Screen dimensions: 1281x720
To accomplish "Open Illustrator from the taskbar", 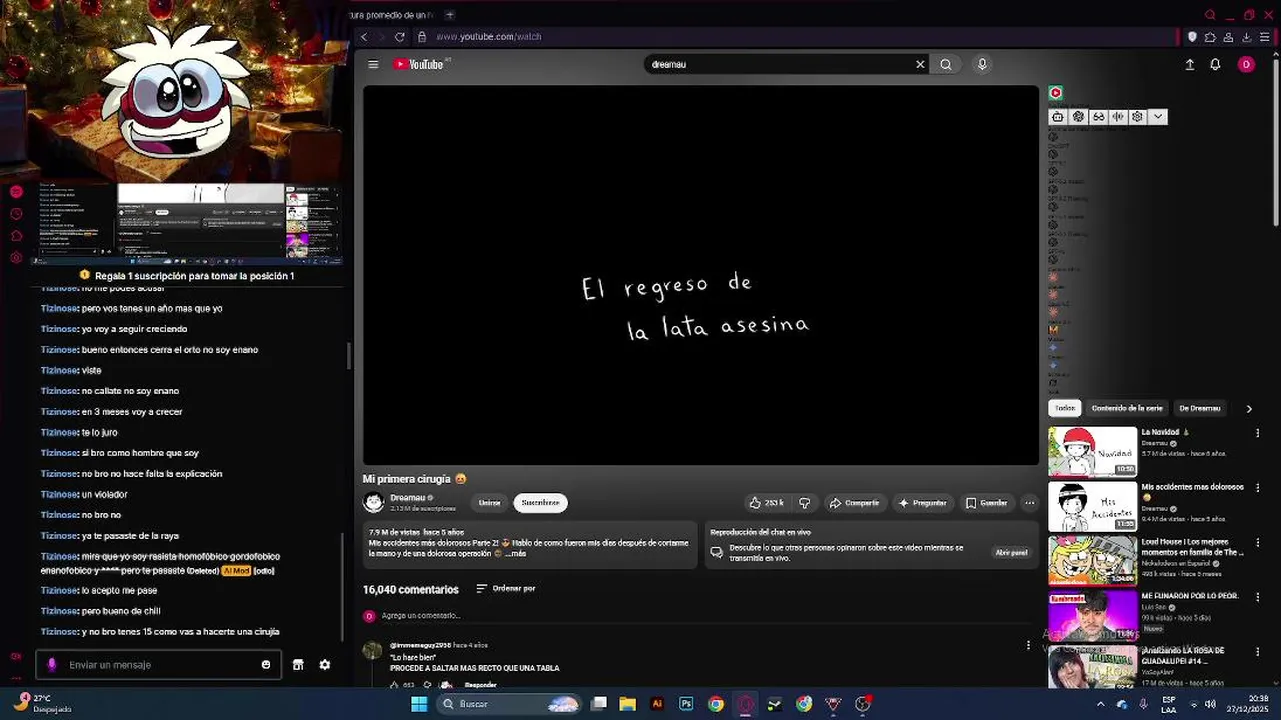I will (x=657, y=704).
